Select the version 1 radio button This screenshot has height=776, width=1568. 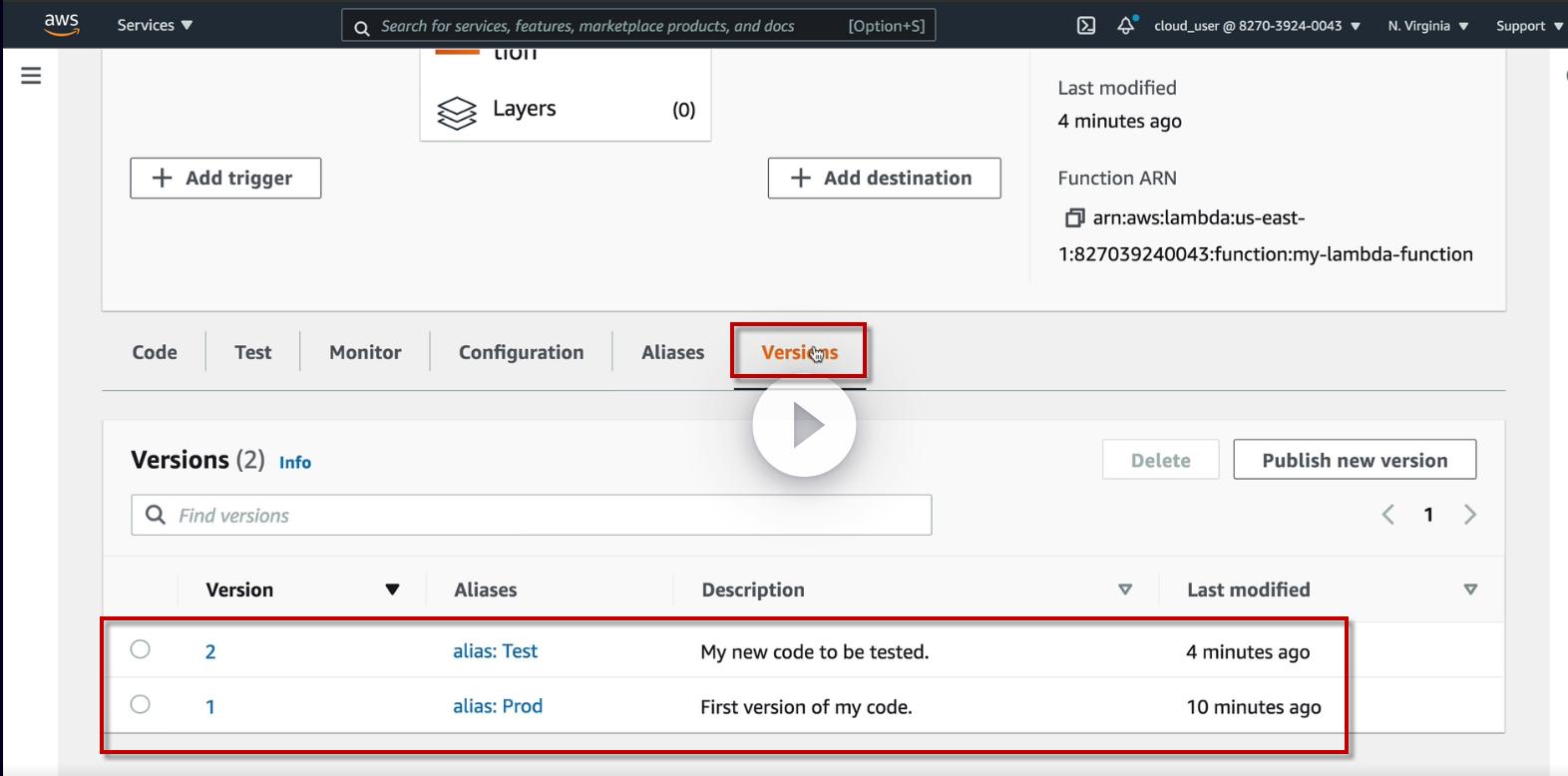[x=141, y=704]
